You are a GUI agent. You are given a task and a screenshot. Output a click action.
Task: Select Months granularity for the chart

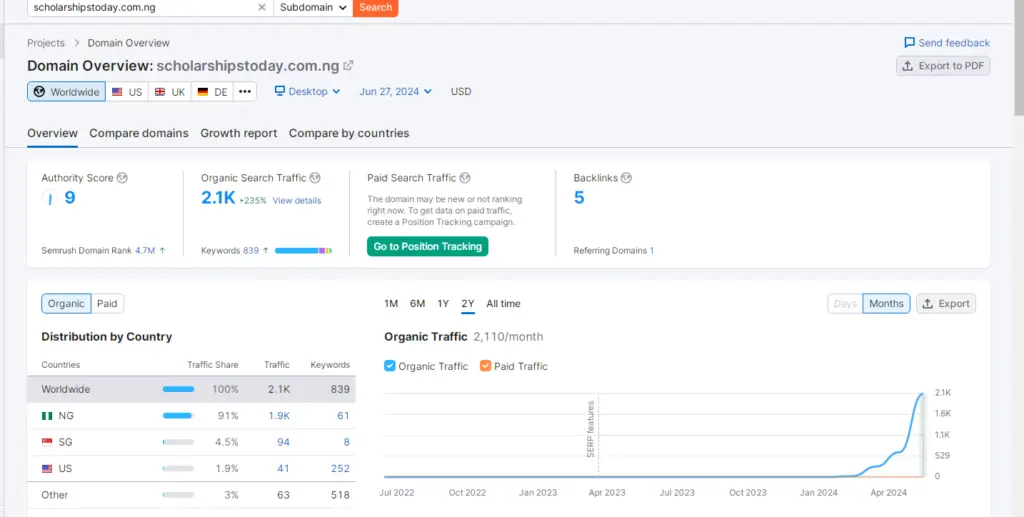[886, 304]
